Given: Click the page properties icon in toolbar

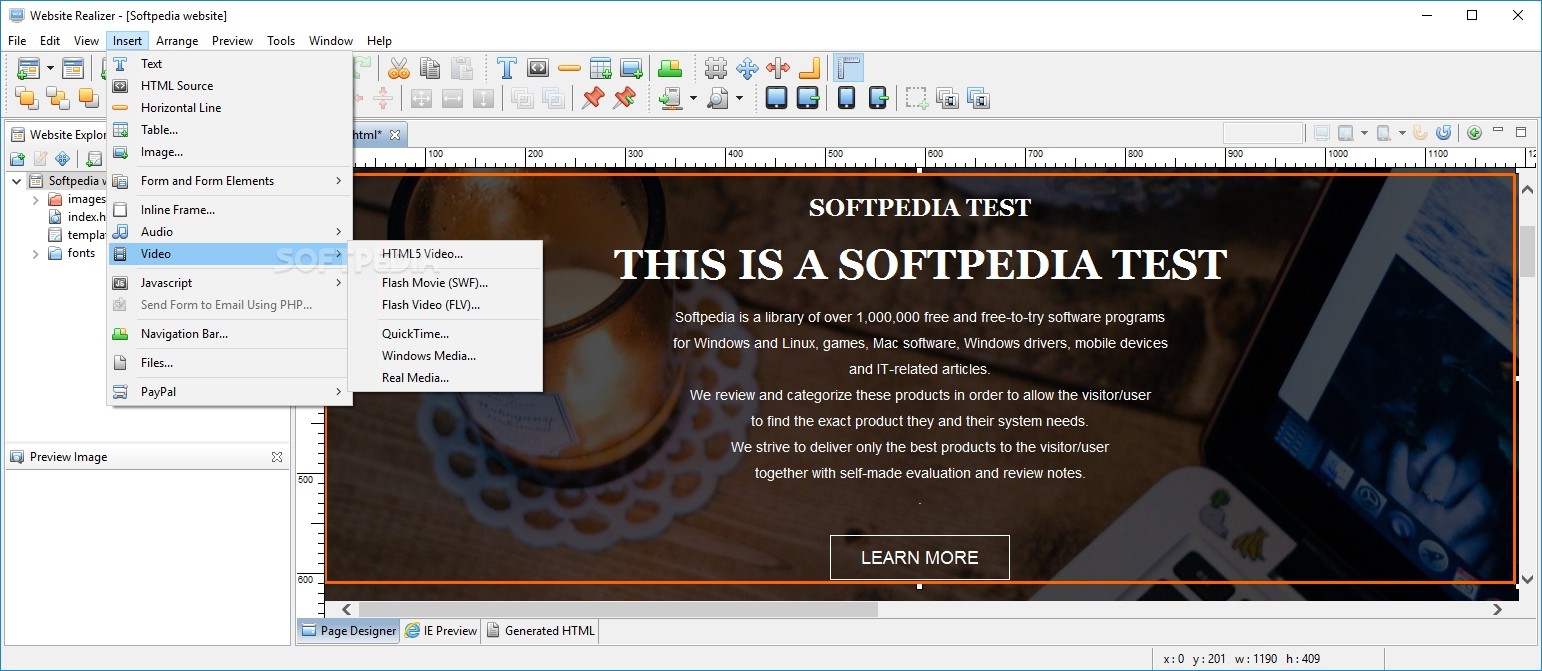Looking at the screenshot, I should pos(73,68).
